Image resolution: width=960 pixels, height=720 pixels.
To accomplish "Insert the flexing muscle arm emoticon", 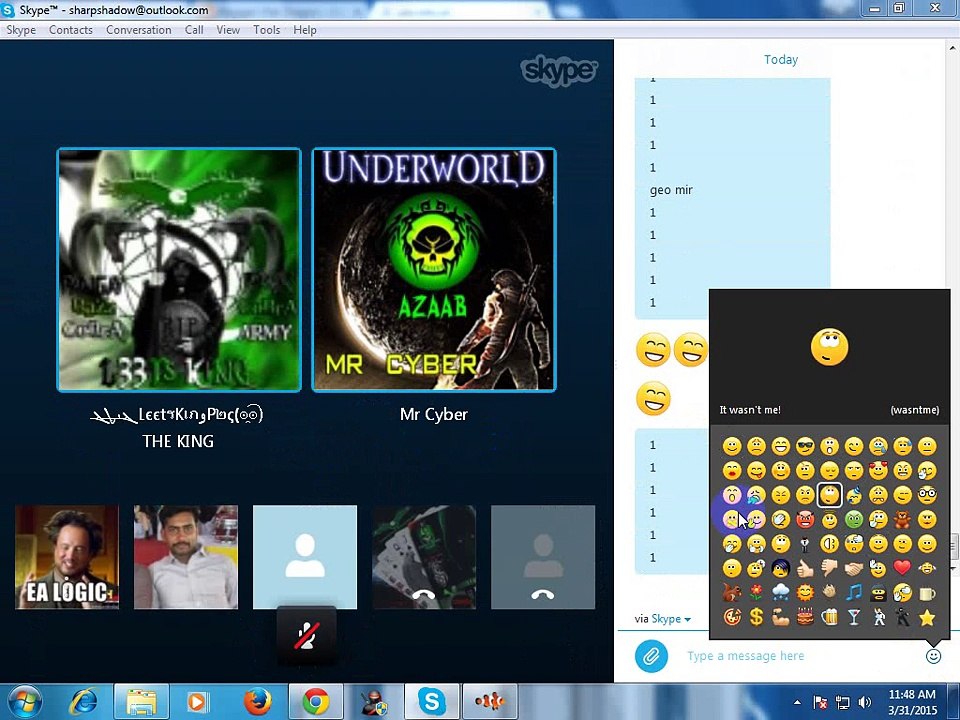I will click(x=781, y=617).
